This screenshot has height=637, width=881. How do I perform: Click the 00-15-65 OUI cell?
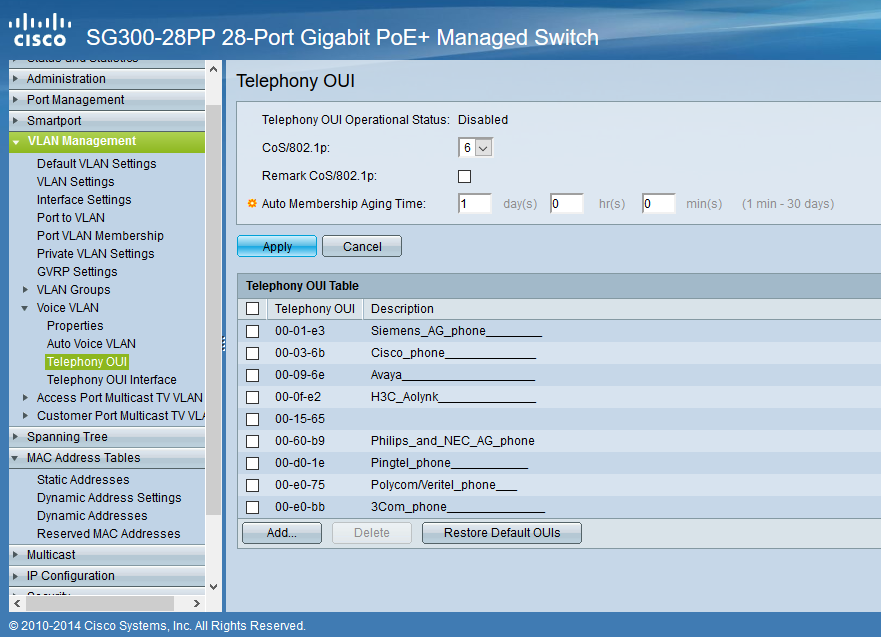click(x=300, y=419)
